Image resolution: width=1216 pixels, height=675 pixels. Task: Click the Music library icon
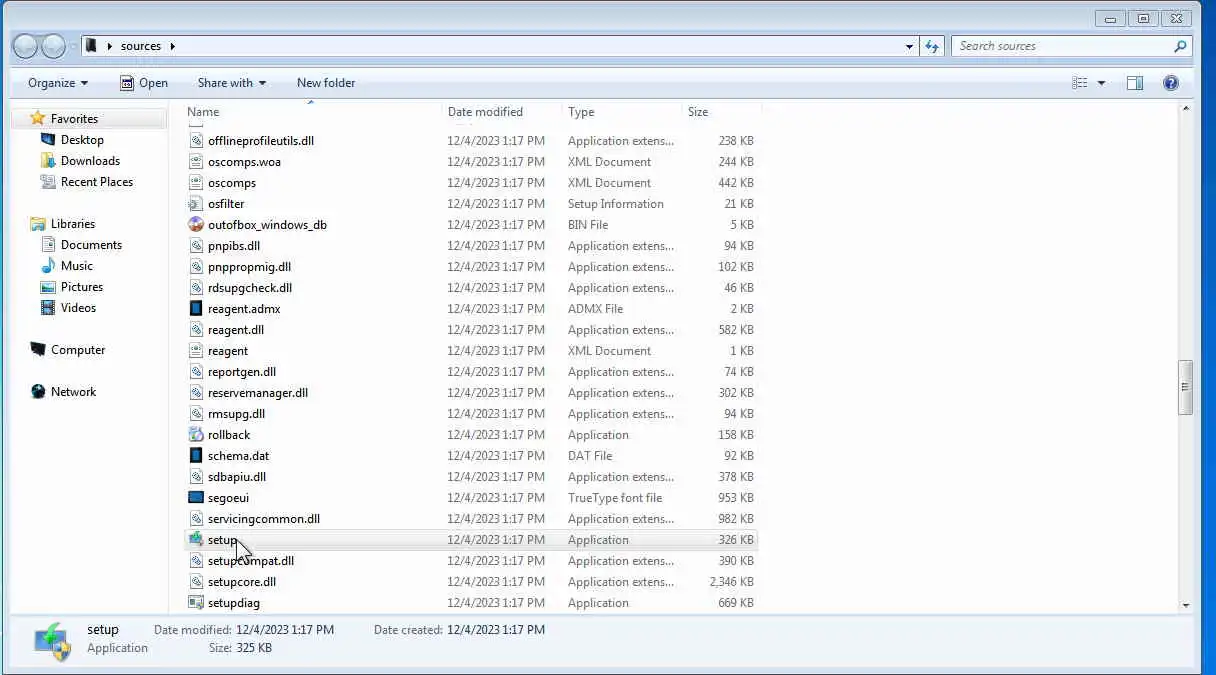tap(48, 266)
